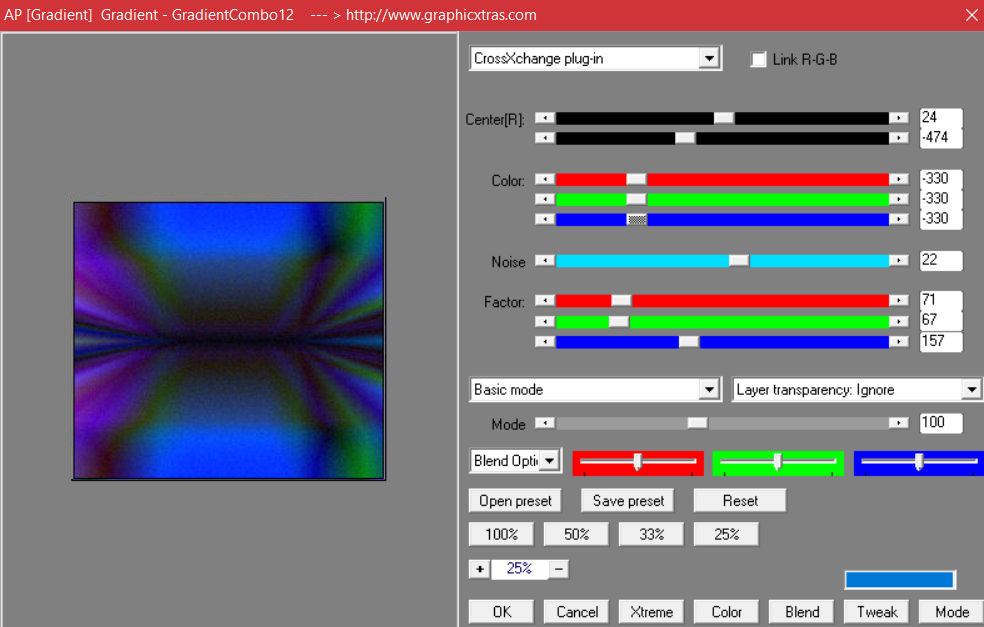This screenshot has width=984, height=627.
Task: Set preview zoom to 50%
Action: pyautogui.click(x=576, y=534)
